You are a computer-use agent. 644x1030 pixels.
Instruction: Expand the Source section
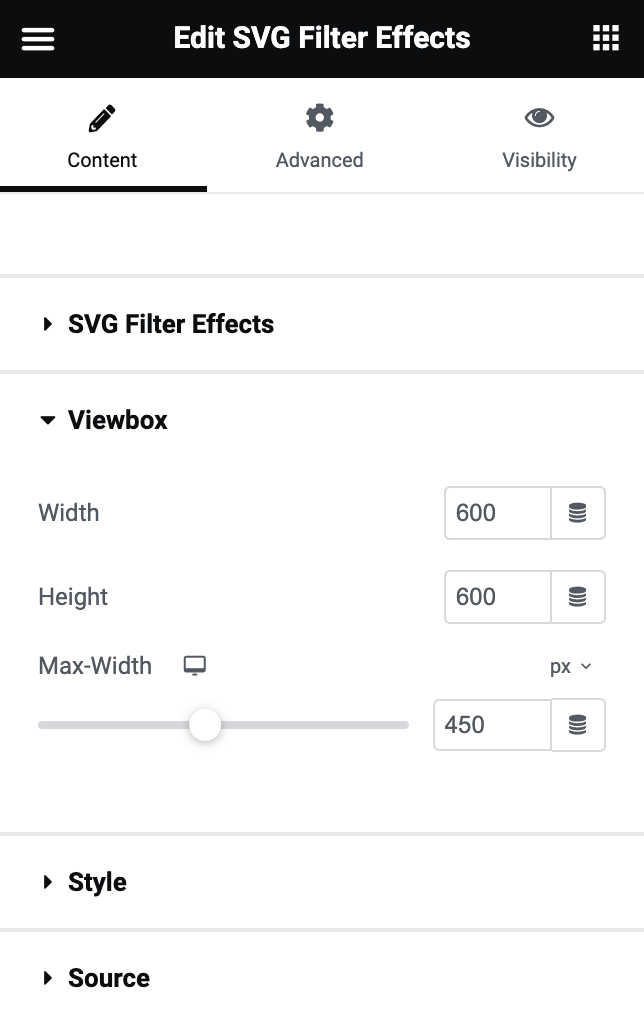[108, 978]
